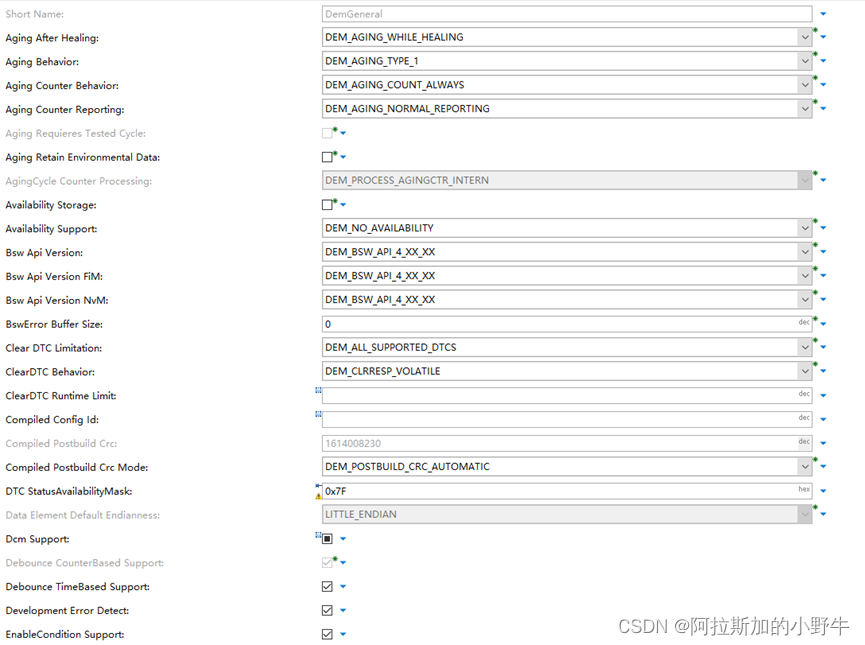Open blue arrow menu for Aging After Healing
The image size is (865, 645).
(823, 38)
